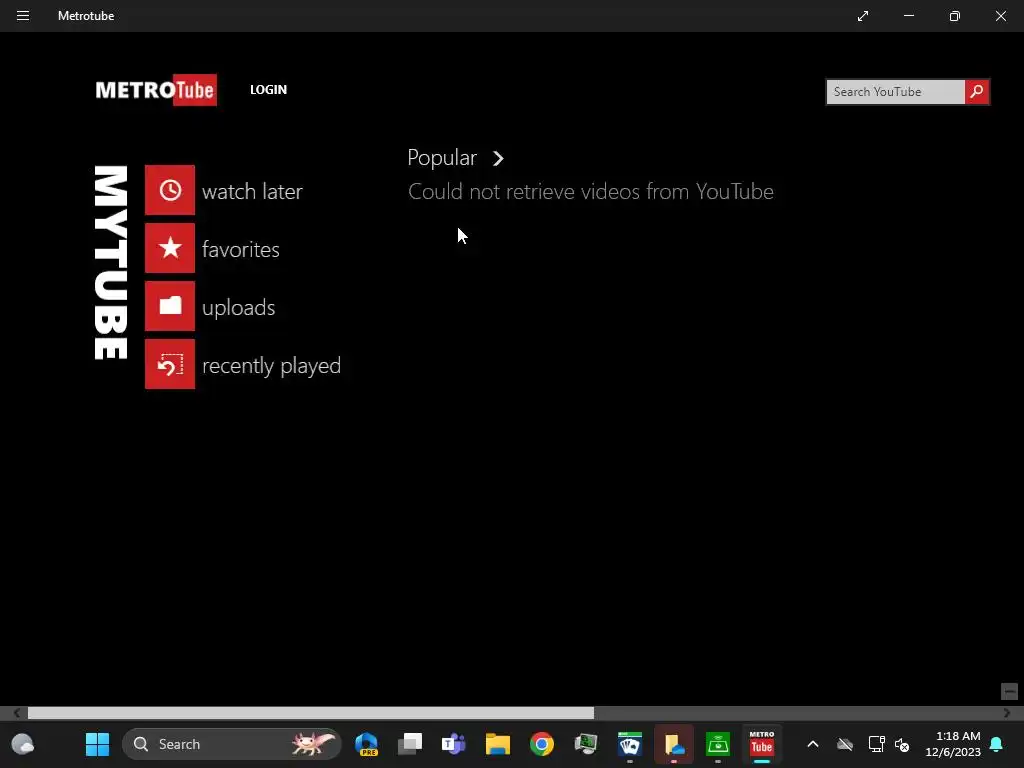
Task: Open the Windows Start menu
Action: (x=97, y=744)
